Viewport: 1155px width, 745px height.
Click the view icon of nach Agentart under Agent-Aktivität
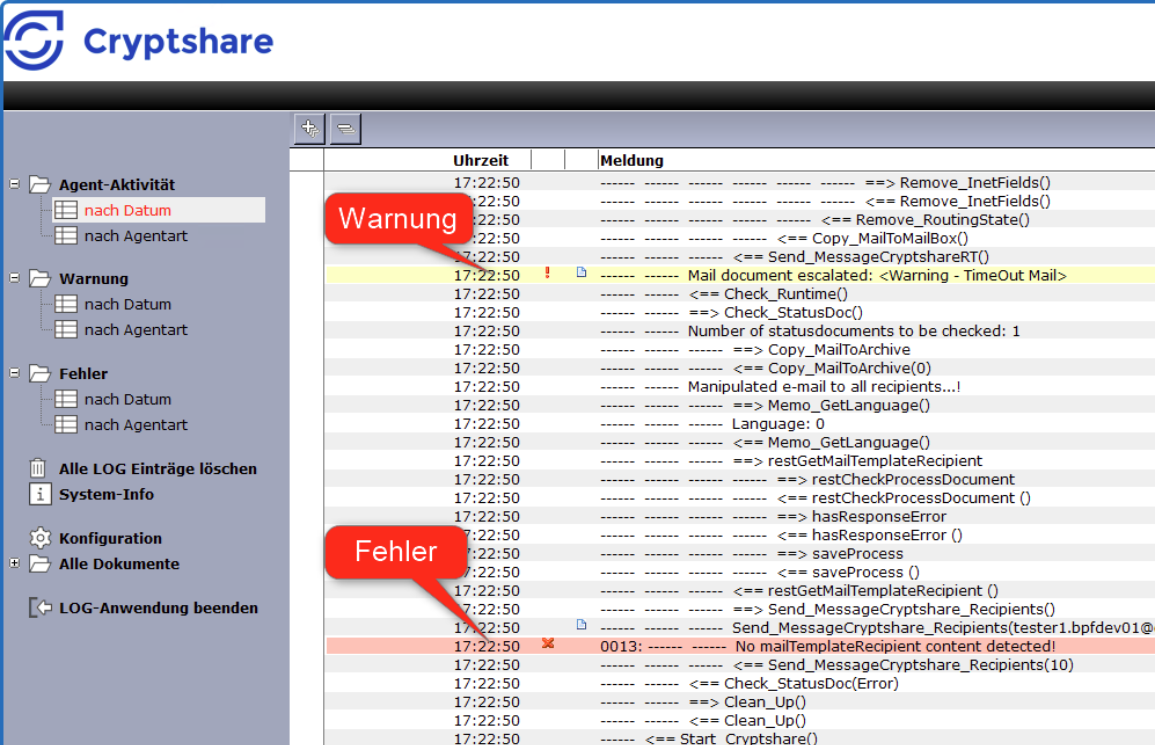click(66, 236)
